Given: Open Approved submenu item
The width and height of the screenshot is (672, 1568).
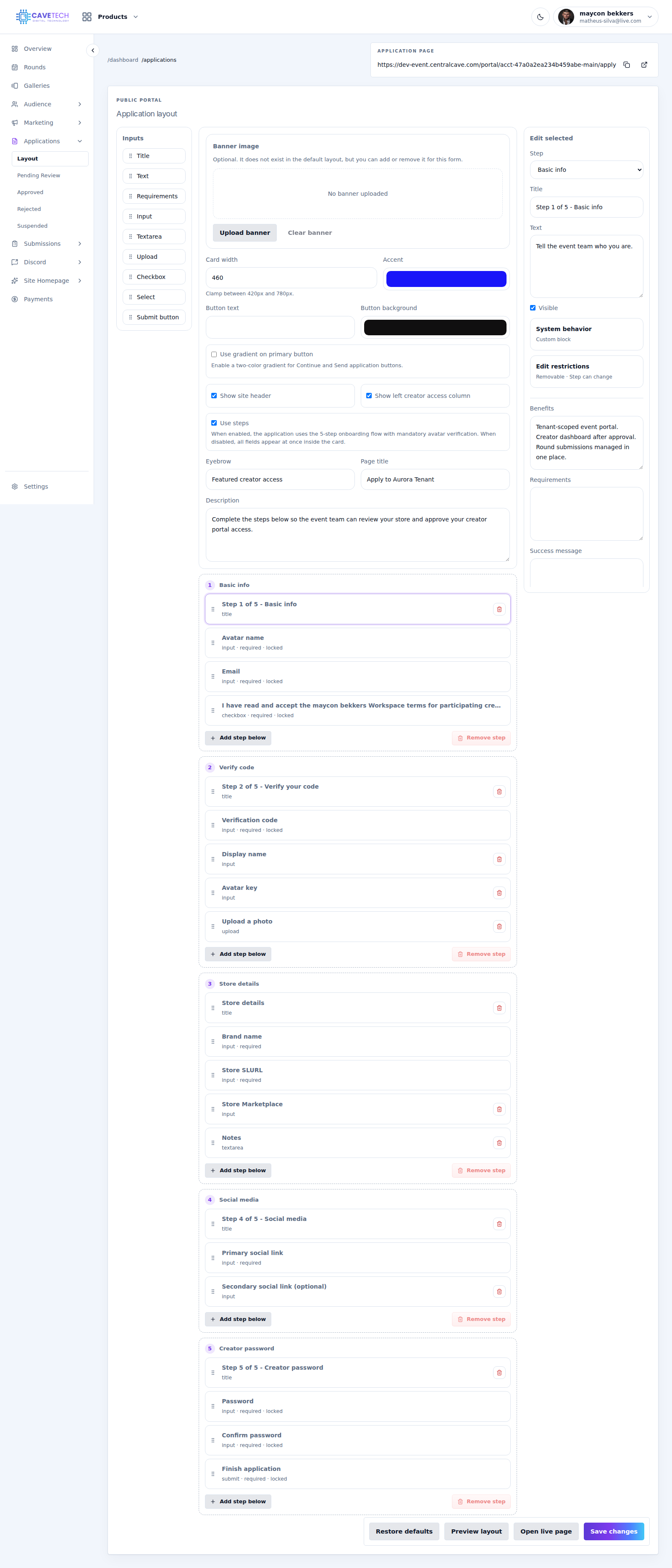Looking at the screenshot, I should (x=50, y=192).
